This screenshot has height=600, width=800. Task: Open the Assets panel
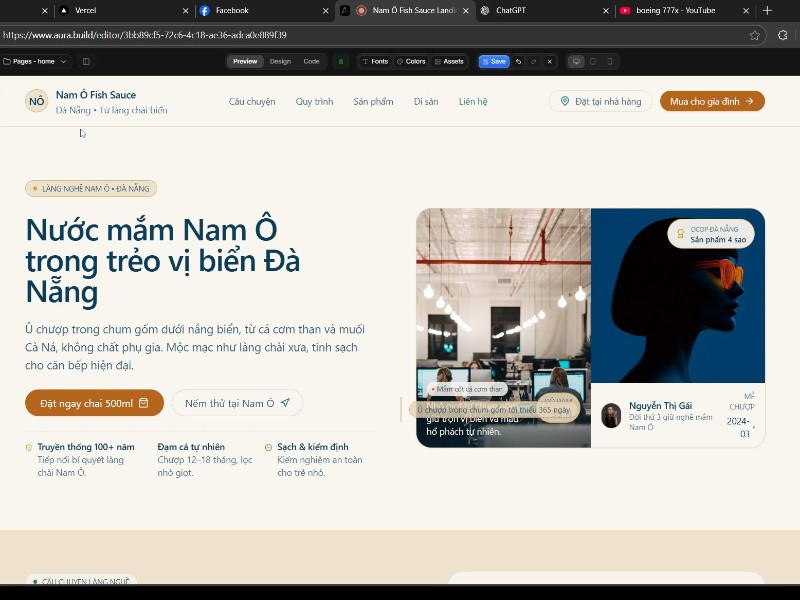448,61
